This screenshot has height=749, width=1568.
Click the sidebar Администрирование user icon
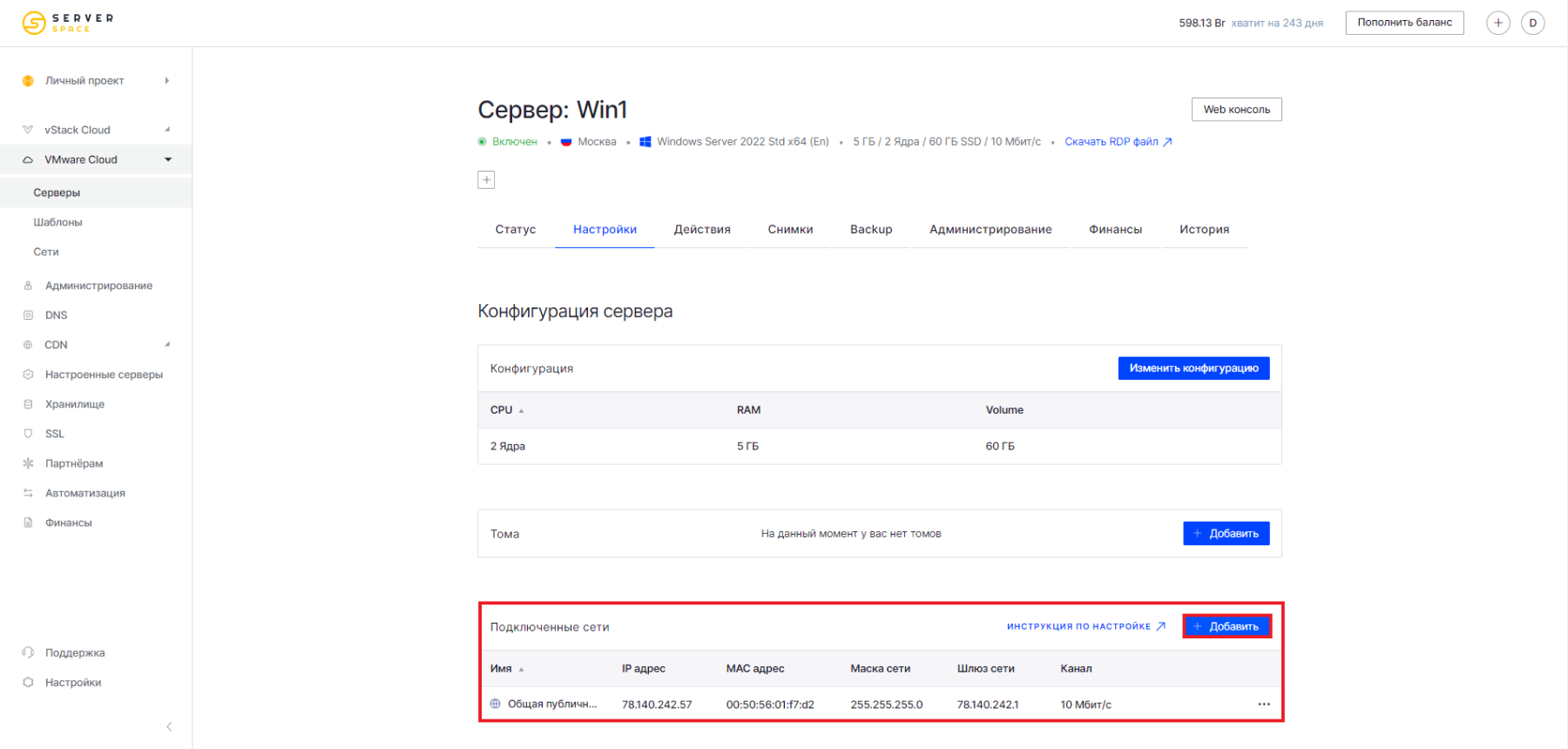point(28,286)
